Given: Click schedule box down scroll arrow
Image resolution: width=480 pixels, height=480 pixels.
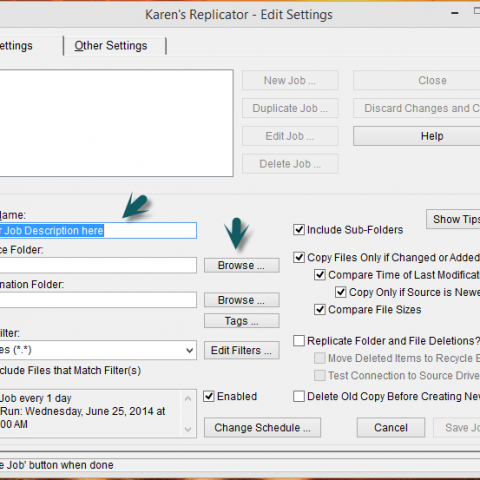Looking at the screenshot, I should pos(188,429).
